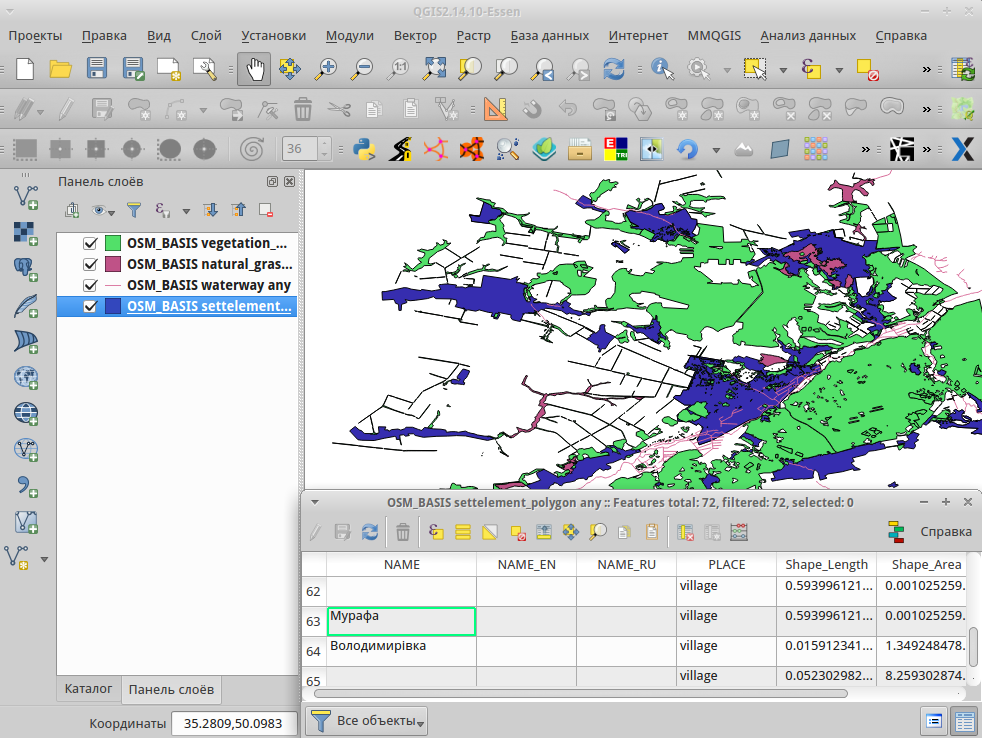This screenshot has height=738, width=982.
Task: Switch to the Каталог tab
Action: 88,689
